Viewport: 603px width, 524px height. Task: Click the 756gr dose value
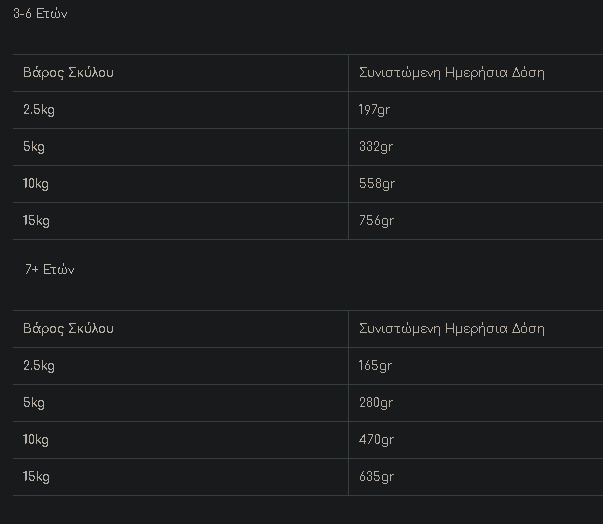coord(377,221)
